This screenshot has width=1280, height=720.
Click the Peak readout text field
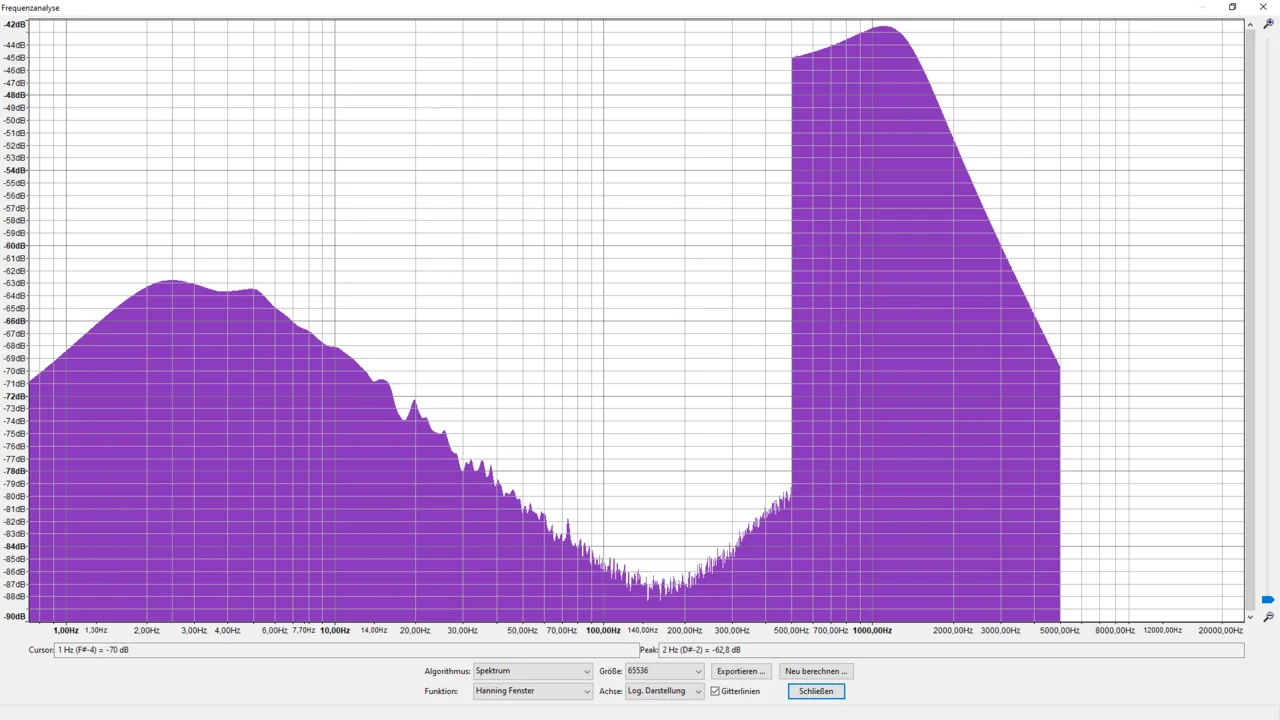tap(950, 650)
